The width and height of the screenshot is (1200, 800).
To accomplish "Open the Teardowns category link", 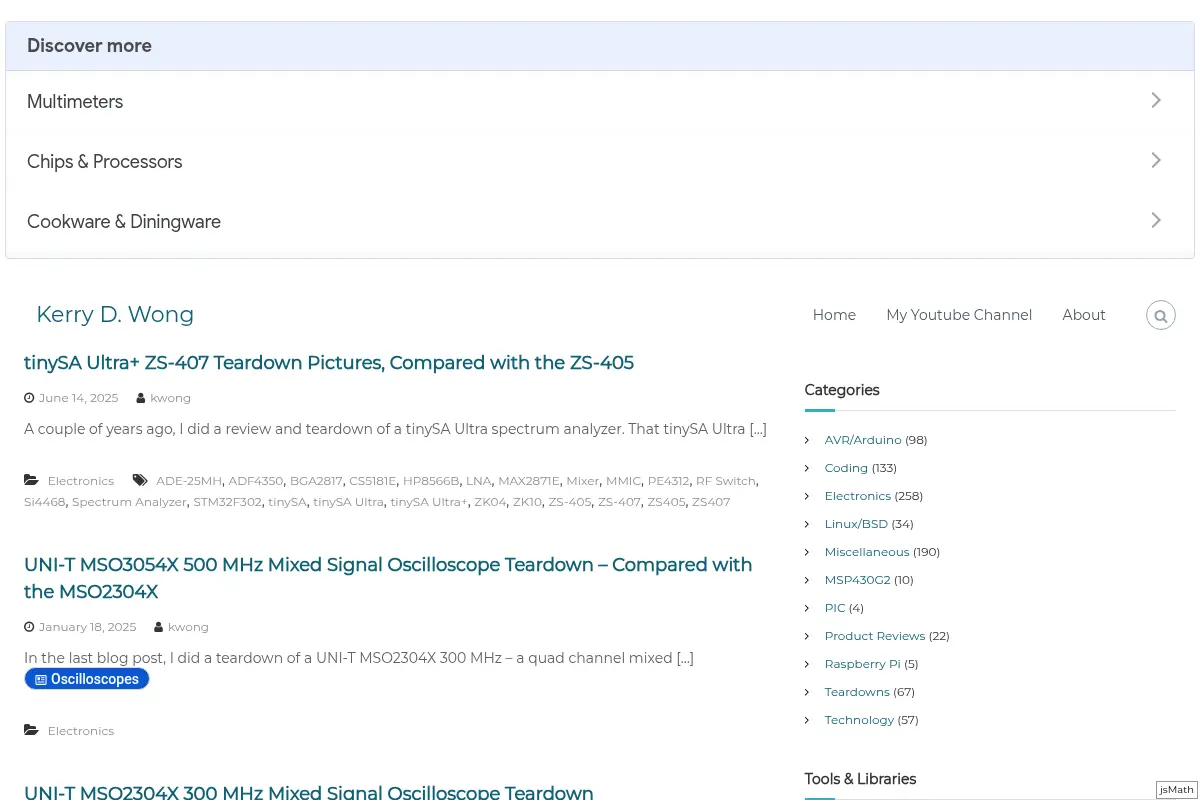I will (857, 692).
